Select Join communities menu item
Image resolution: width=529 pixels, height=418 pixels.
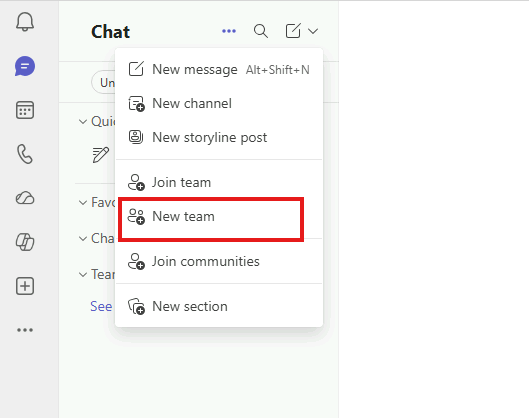219,261
